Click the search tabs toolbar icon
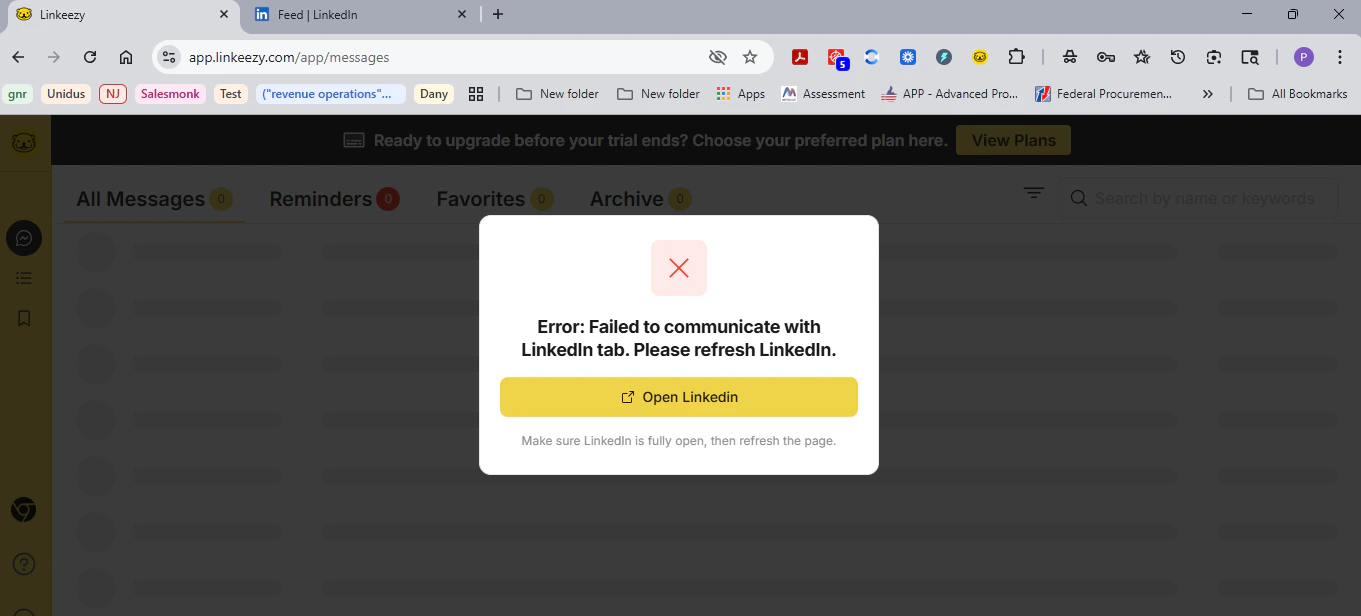Viewport: 1361px width, 616px height. [x=1250, y=57]
